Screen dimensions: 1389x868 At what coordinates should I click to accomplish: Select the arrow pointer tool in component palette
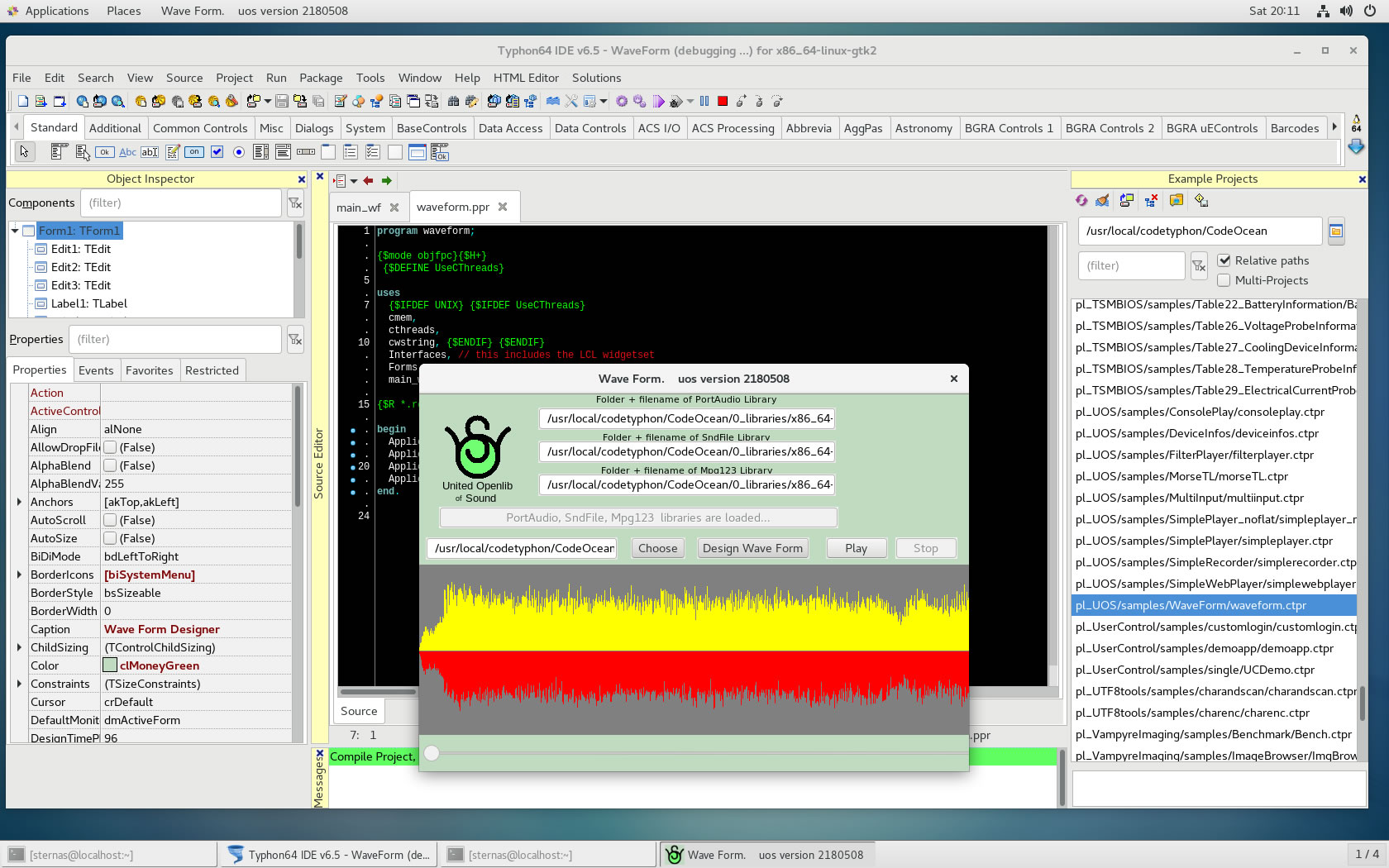25,151
